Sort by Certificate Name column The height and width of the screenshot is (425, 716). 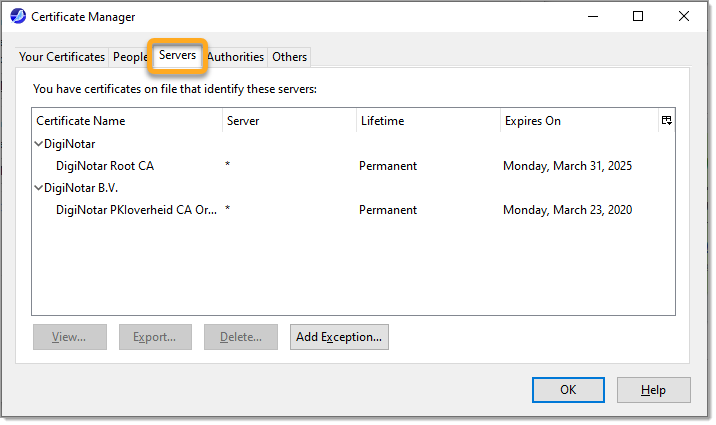[127, 121]
